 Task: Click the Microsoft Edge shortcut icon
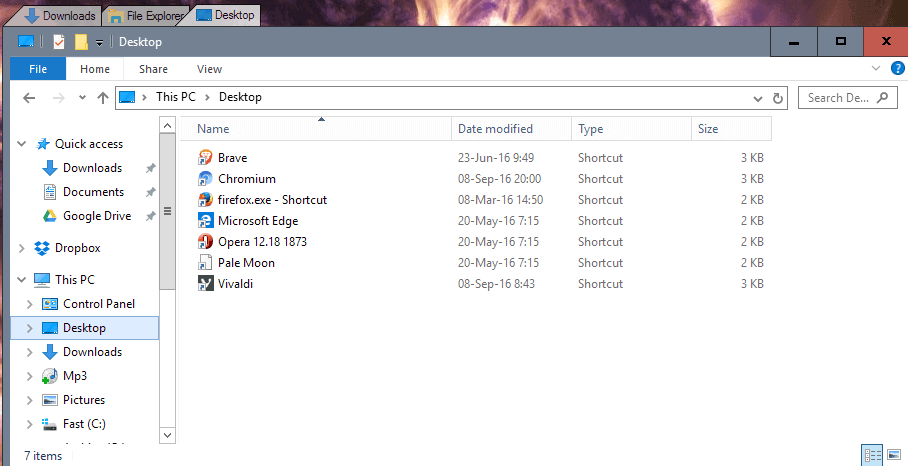pos(205,221)
